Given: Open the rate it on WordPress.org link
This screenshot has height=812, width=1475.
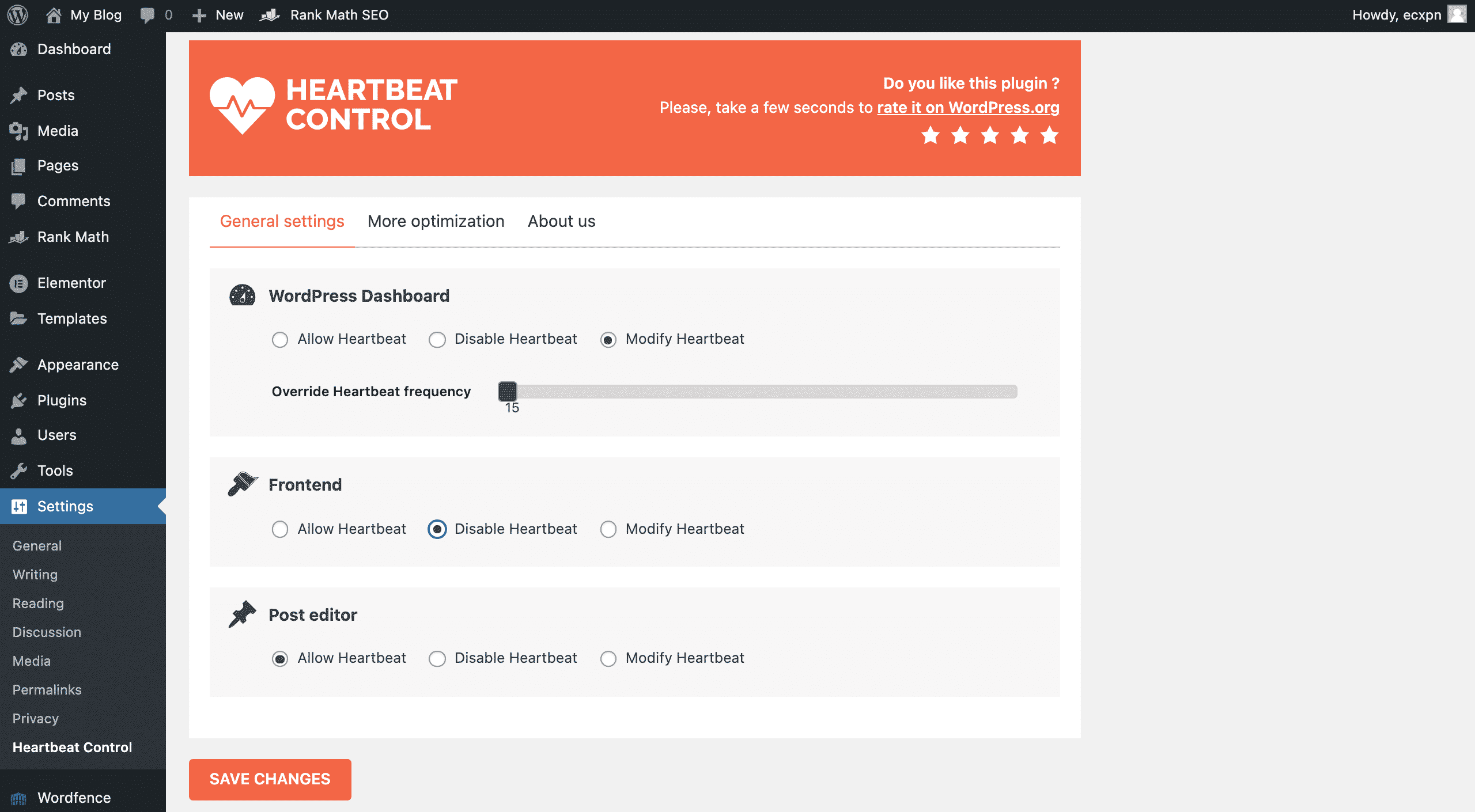Looking at the screenshot, I should pyautogui.click(x=968, y=108).
